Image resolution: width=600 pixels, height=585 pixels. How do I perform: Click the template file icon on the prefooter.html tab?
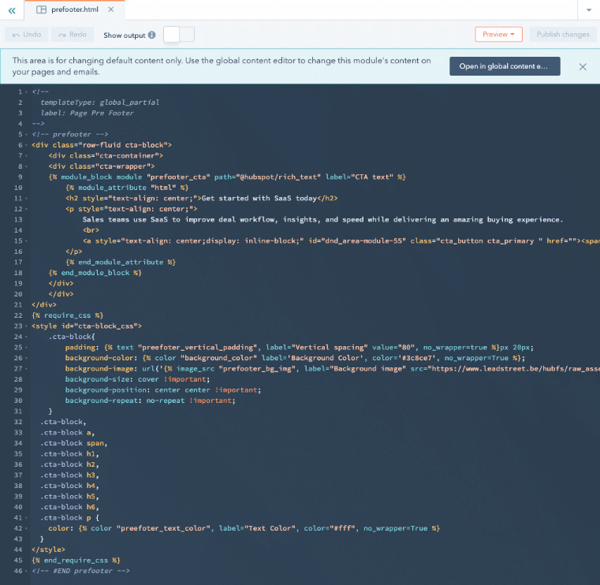41,10
